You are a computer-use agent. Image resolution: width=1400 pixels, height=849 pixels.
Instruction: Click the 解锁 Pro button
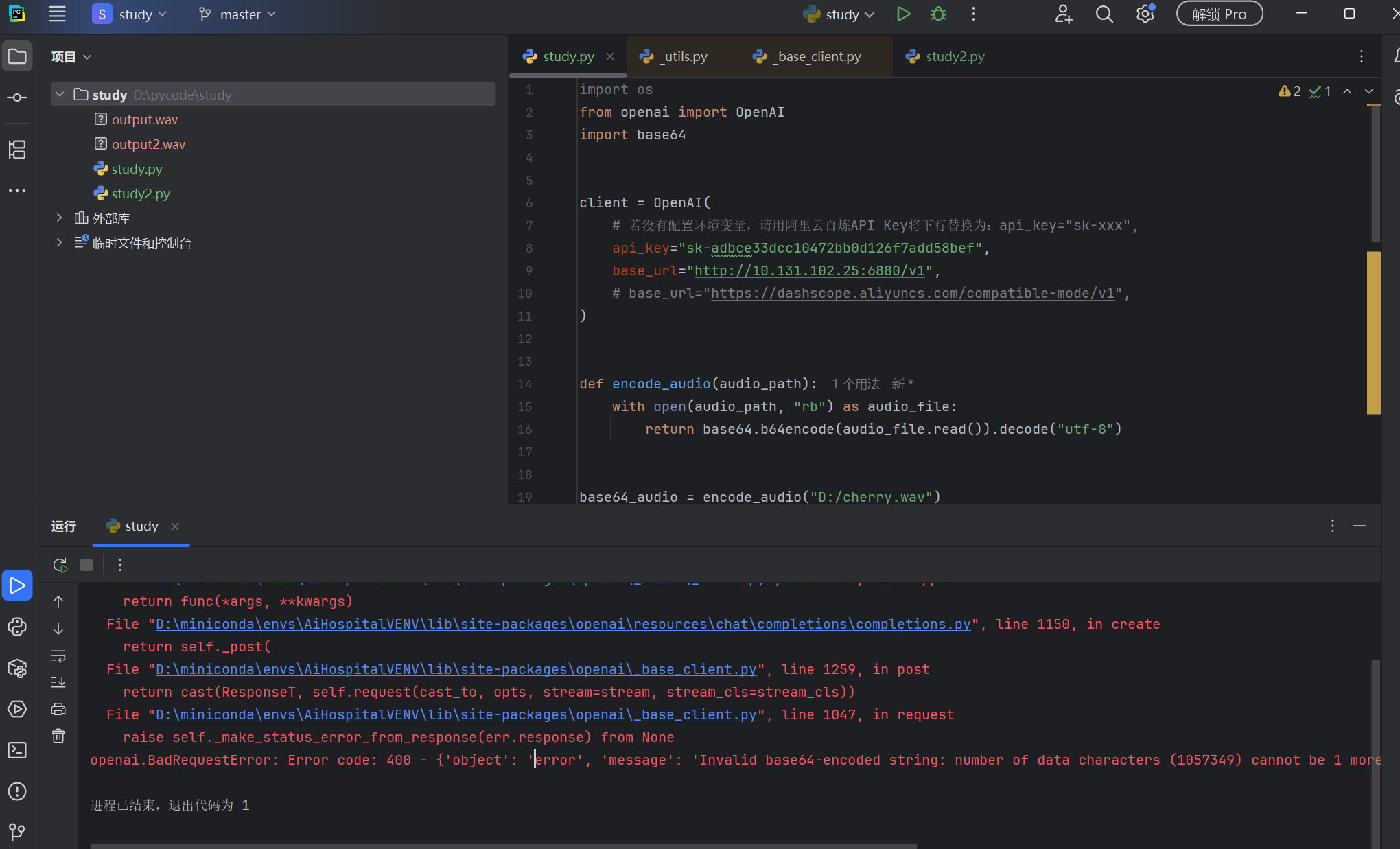coord(1220,14)
